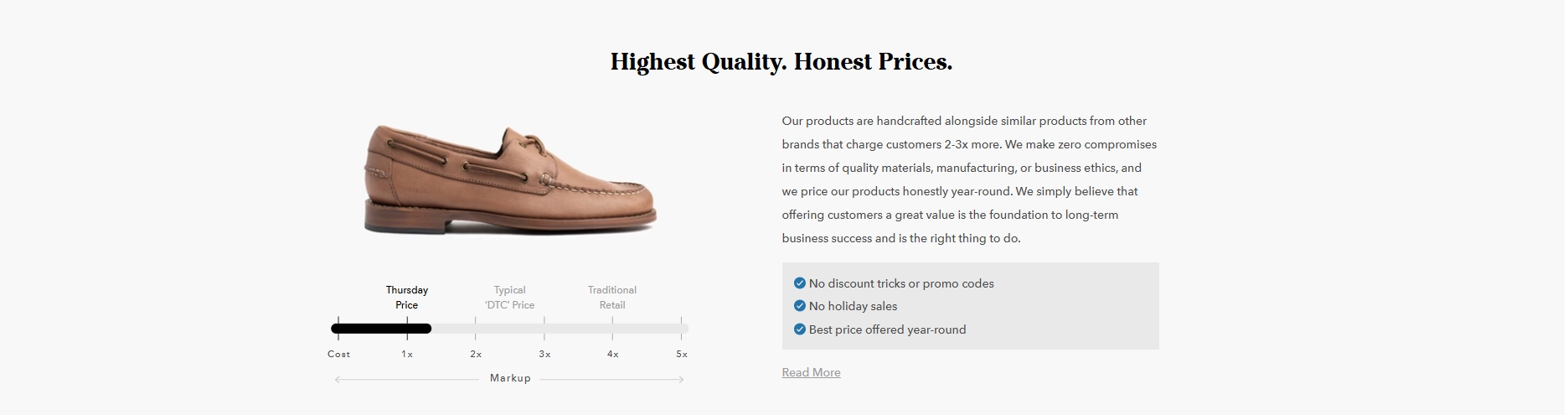Click the checkmark icon beside 'No holiday sales'
The width and height of the screenshot is (1568, 415).
pyautogui.click(x=799, y=306)
